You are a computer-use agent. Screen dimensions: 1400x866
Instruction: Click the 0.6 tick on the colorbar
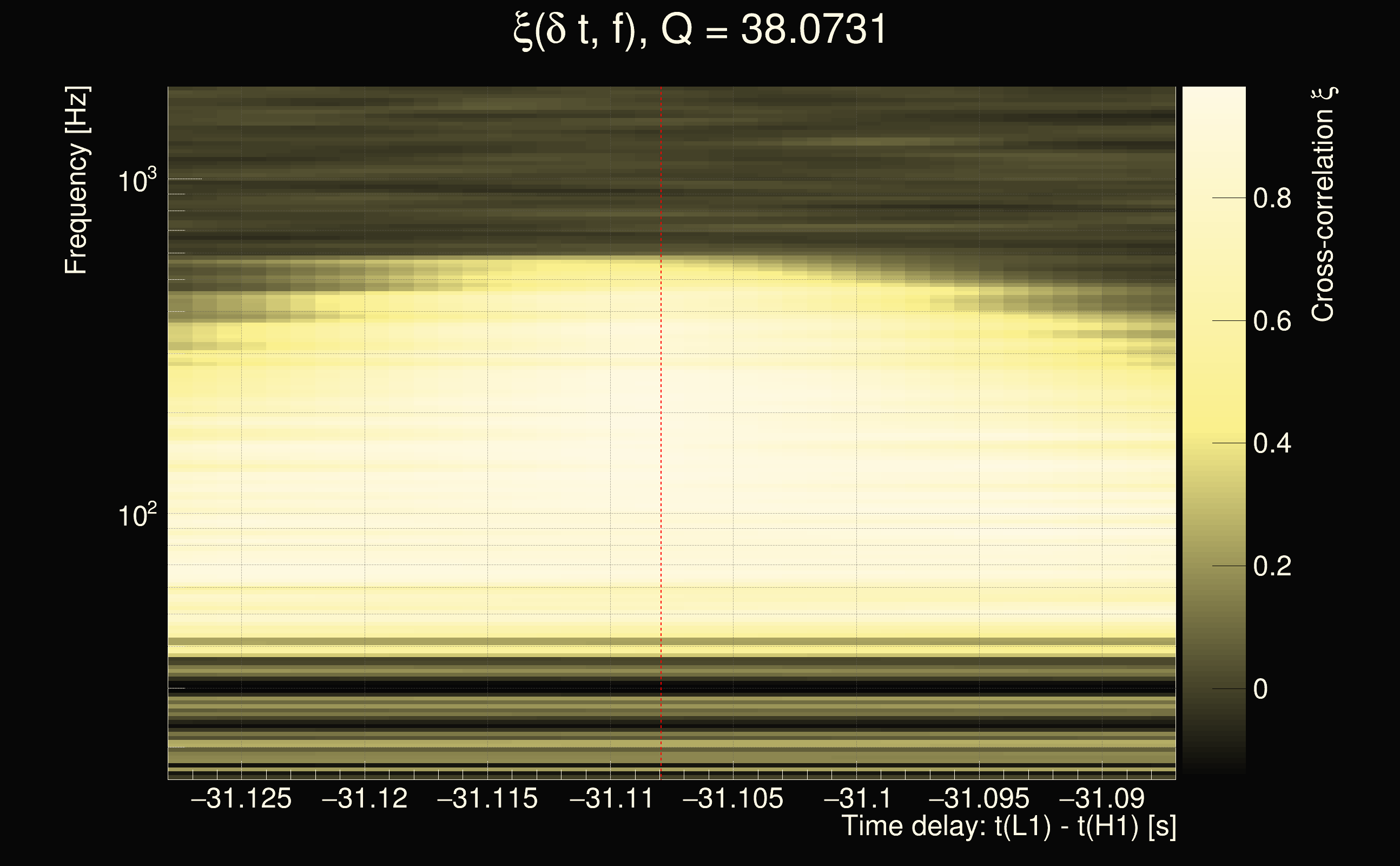pos(1272,321)
